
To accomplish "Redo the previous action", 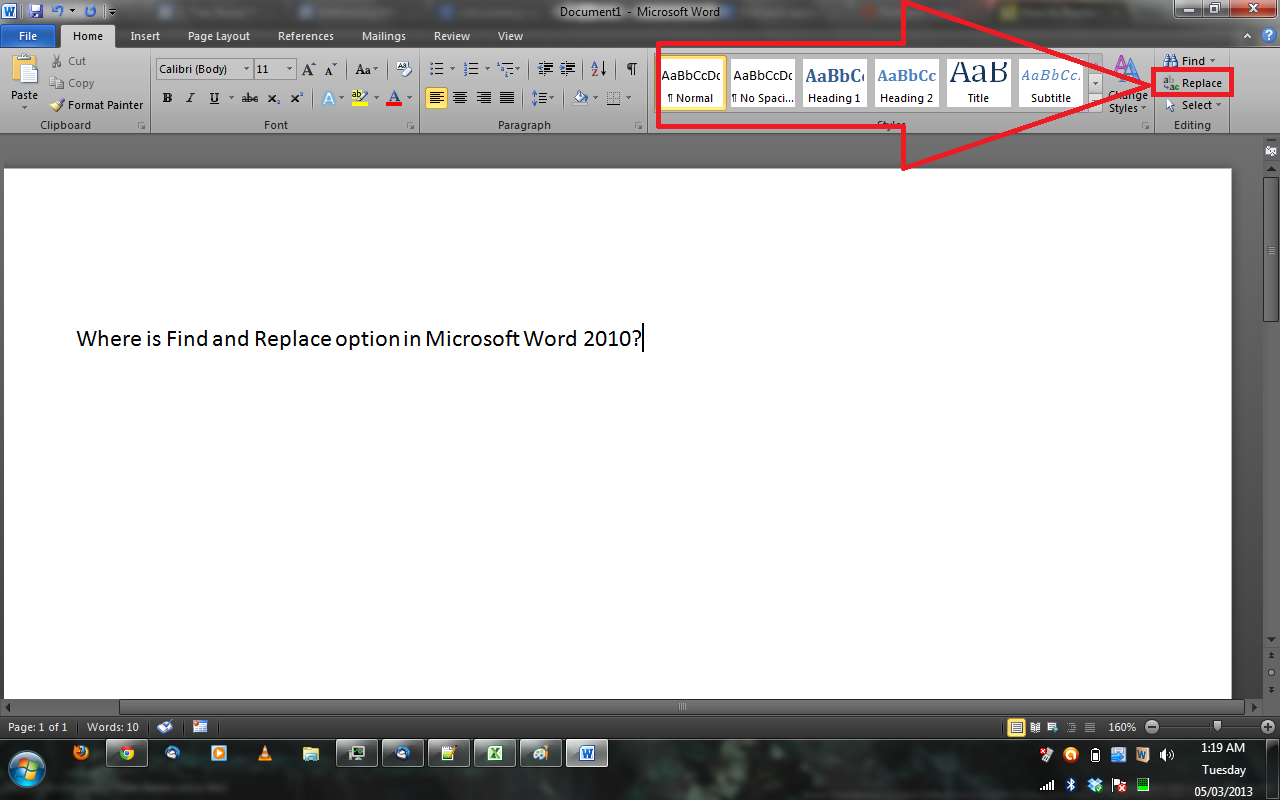I will [90, 11].
